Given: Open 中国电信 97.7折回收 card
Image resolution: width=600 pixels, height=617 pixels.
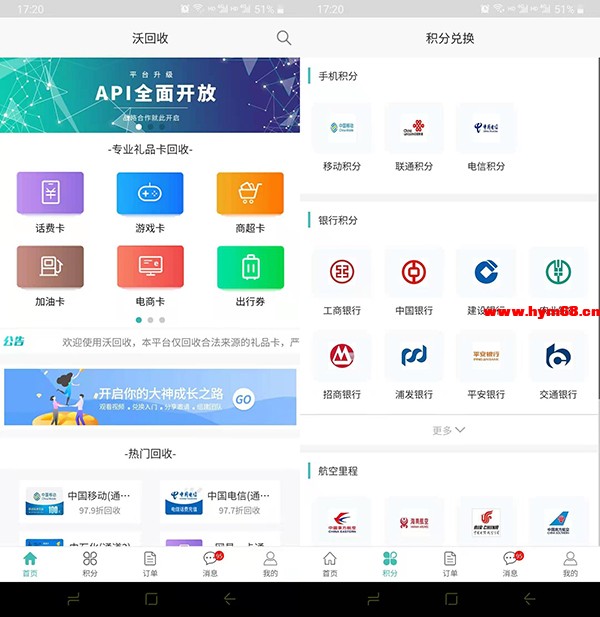Looking at the screenshot, I should pos(220,502).
